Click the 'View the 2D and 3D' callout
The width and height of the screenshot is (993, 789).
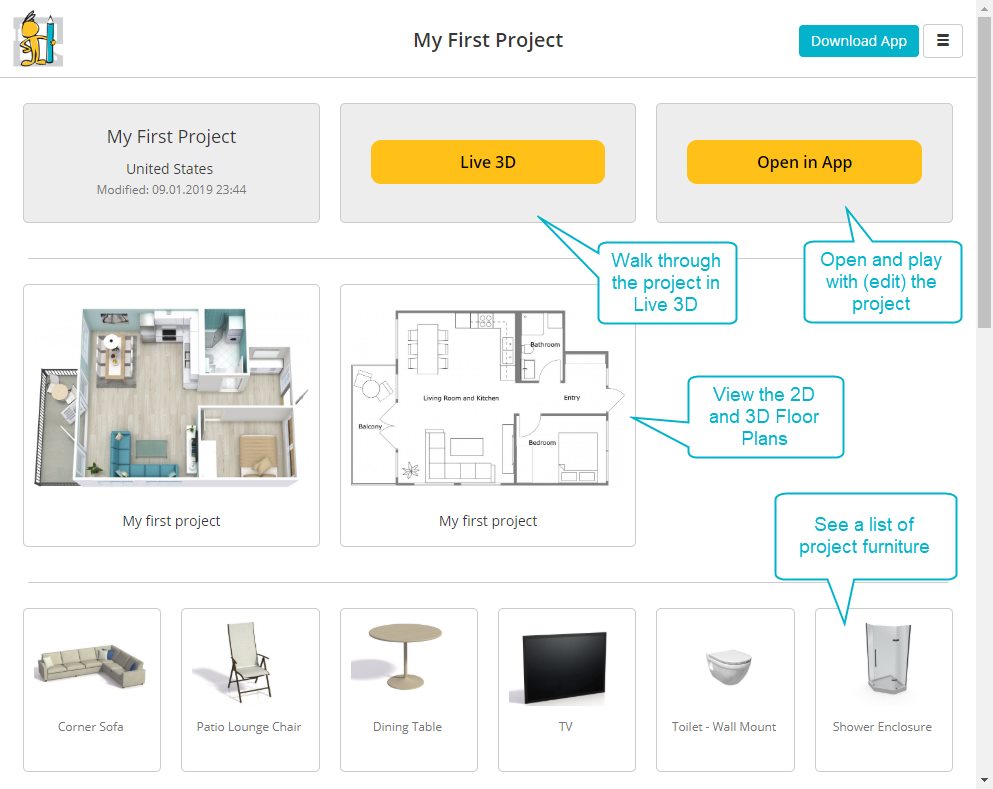765,417
